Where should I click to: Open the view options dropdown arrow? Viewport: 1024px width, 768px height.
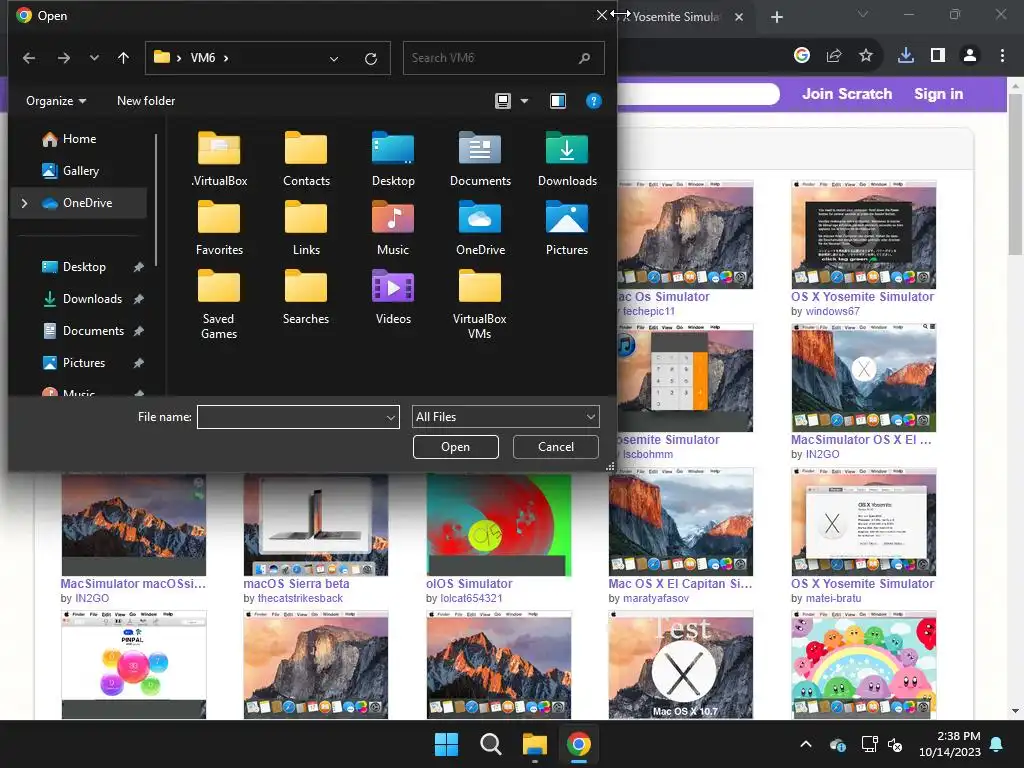coord(524,101)
